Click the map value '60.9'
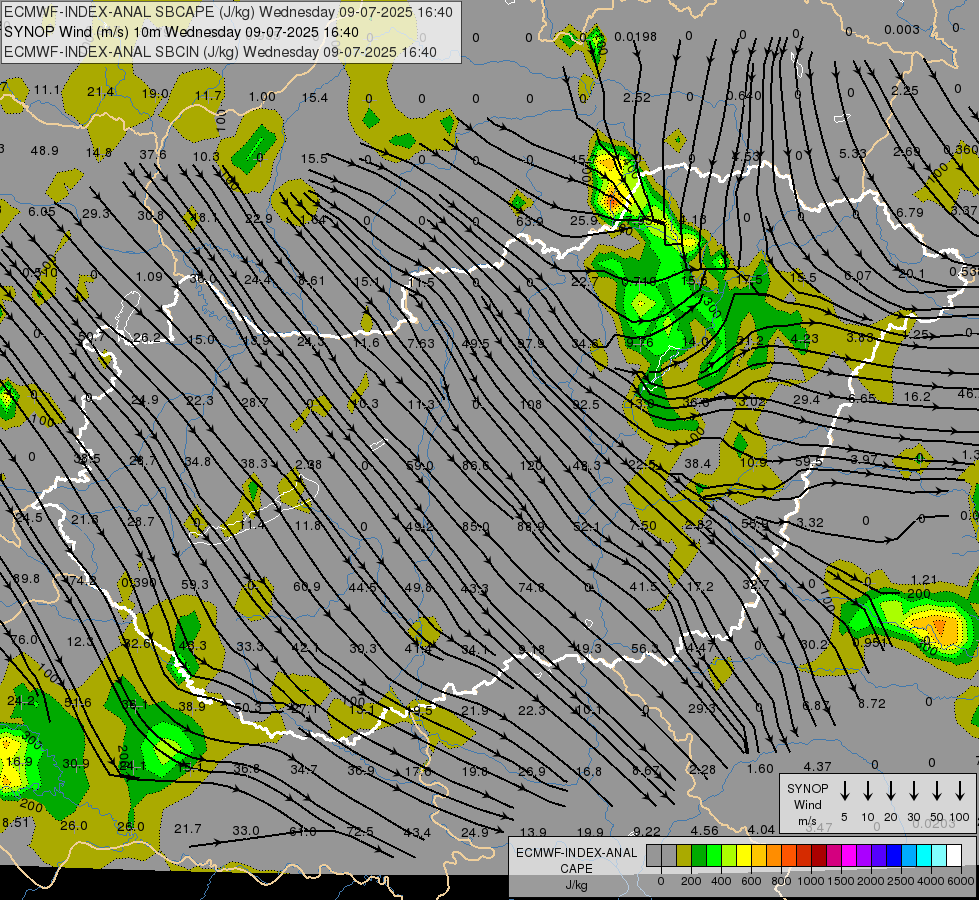 [x=307, y=586]
